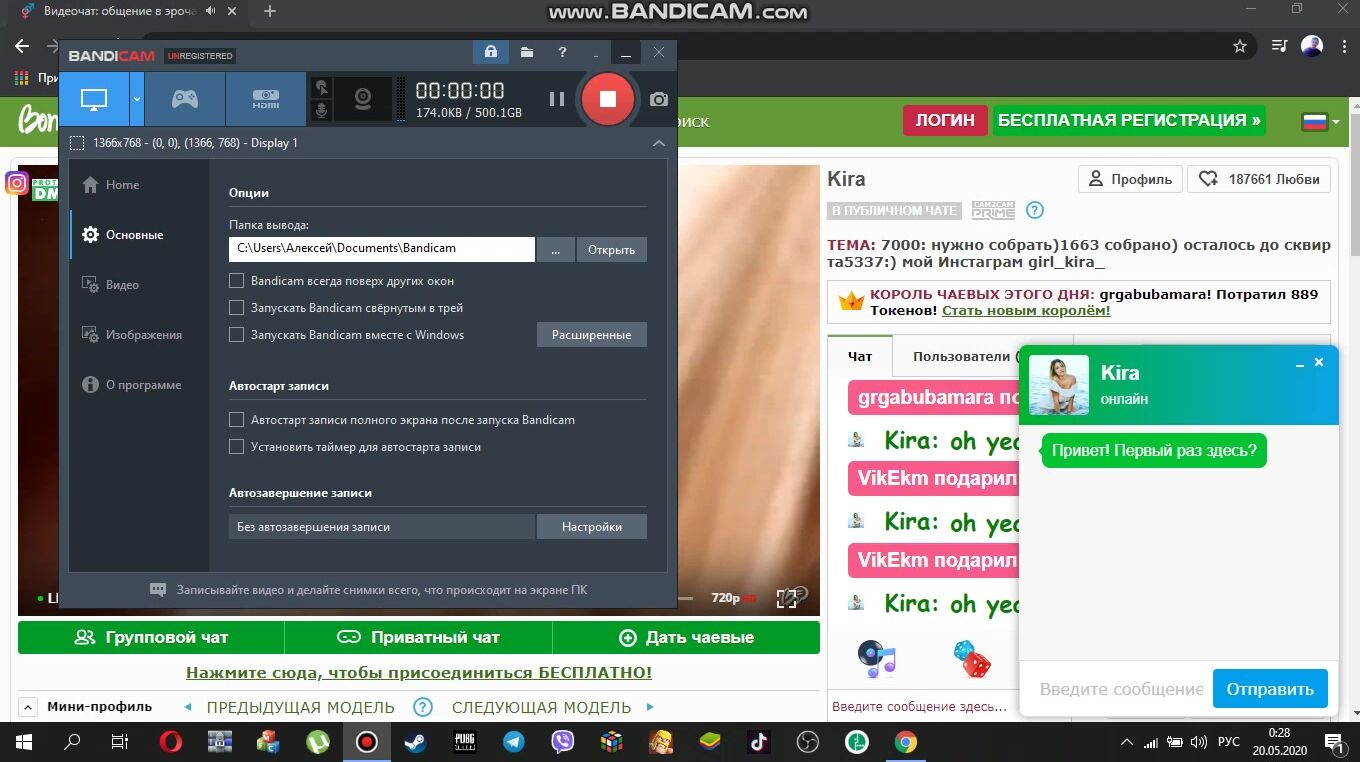Check 'Запускать Bandicam свёрнутым в трей'
1360x762 pixels.
click(x=237, y=308)
